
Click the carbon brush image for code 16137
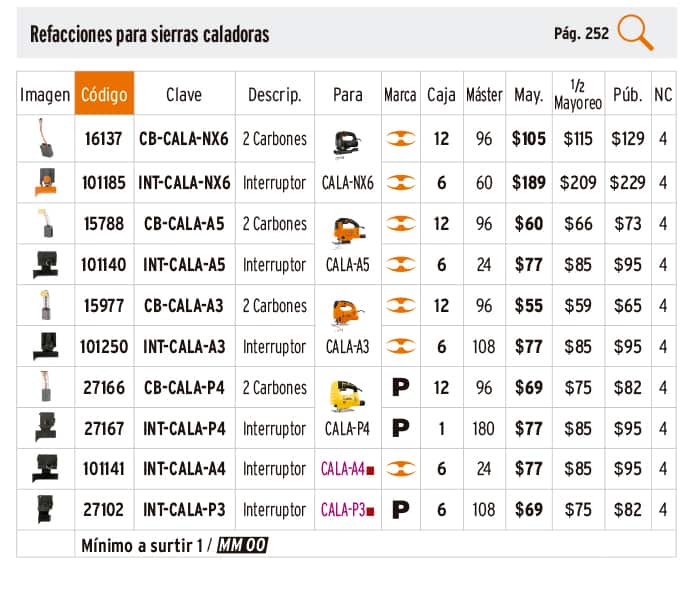point(45,138)
